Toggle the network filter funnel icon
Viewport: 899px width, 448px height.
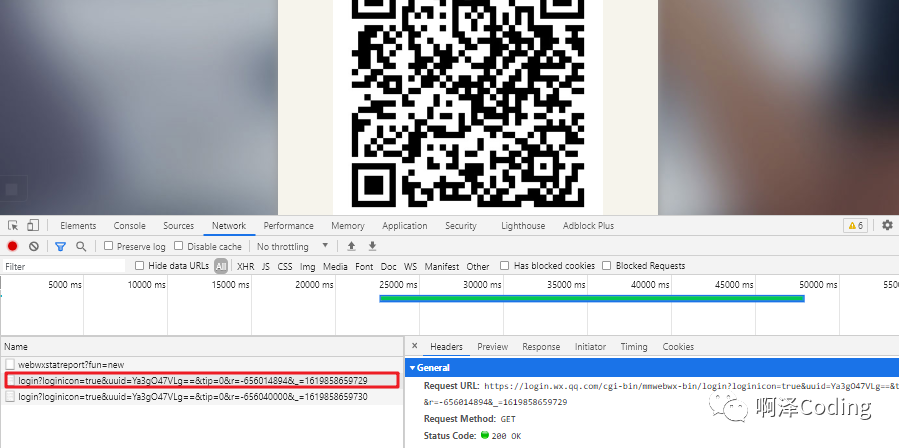point(60,246)
